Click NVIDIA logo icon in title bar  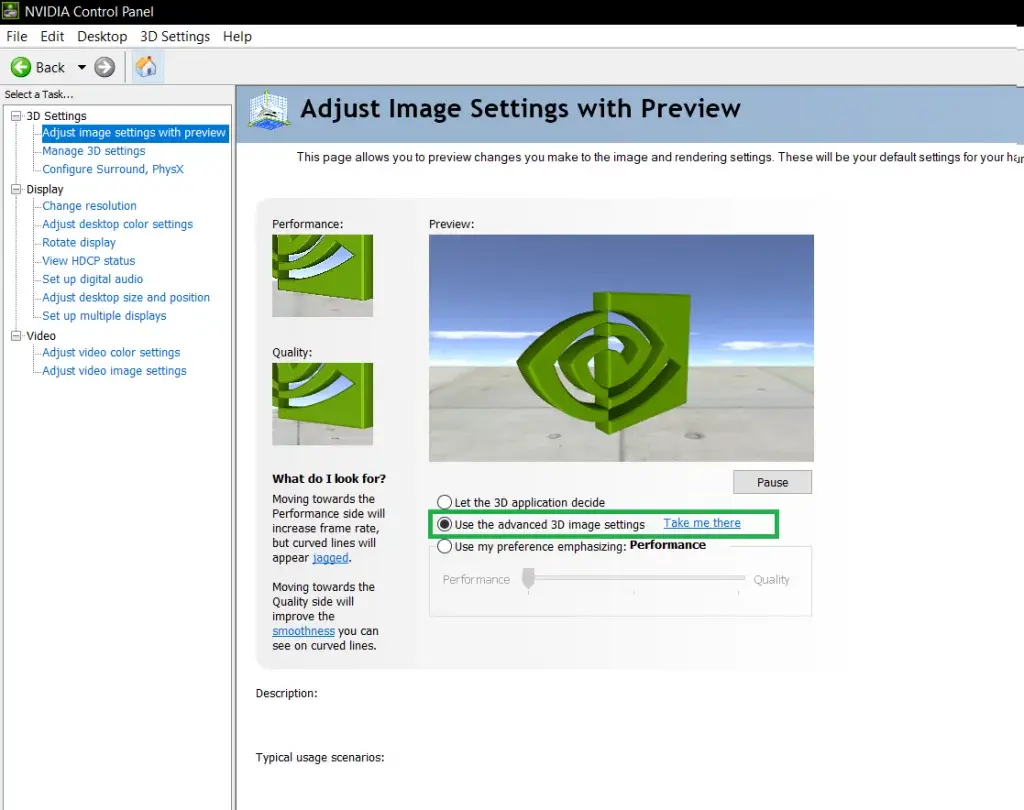coord(10,10)
